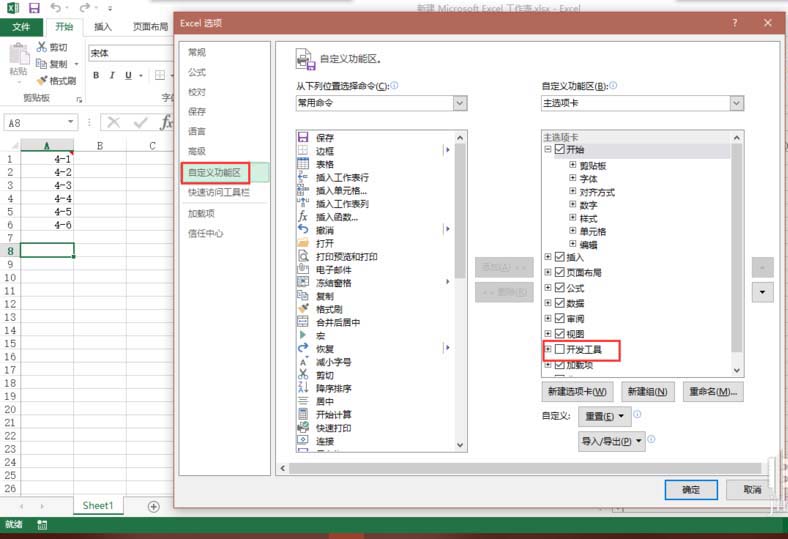788x539 pixels.
Task: Select 自定义功能区 in the options sidebar
Action: click(225, 172)
